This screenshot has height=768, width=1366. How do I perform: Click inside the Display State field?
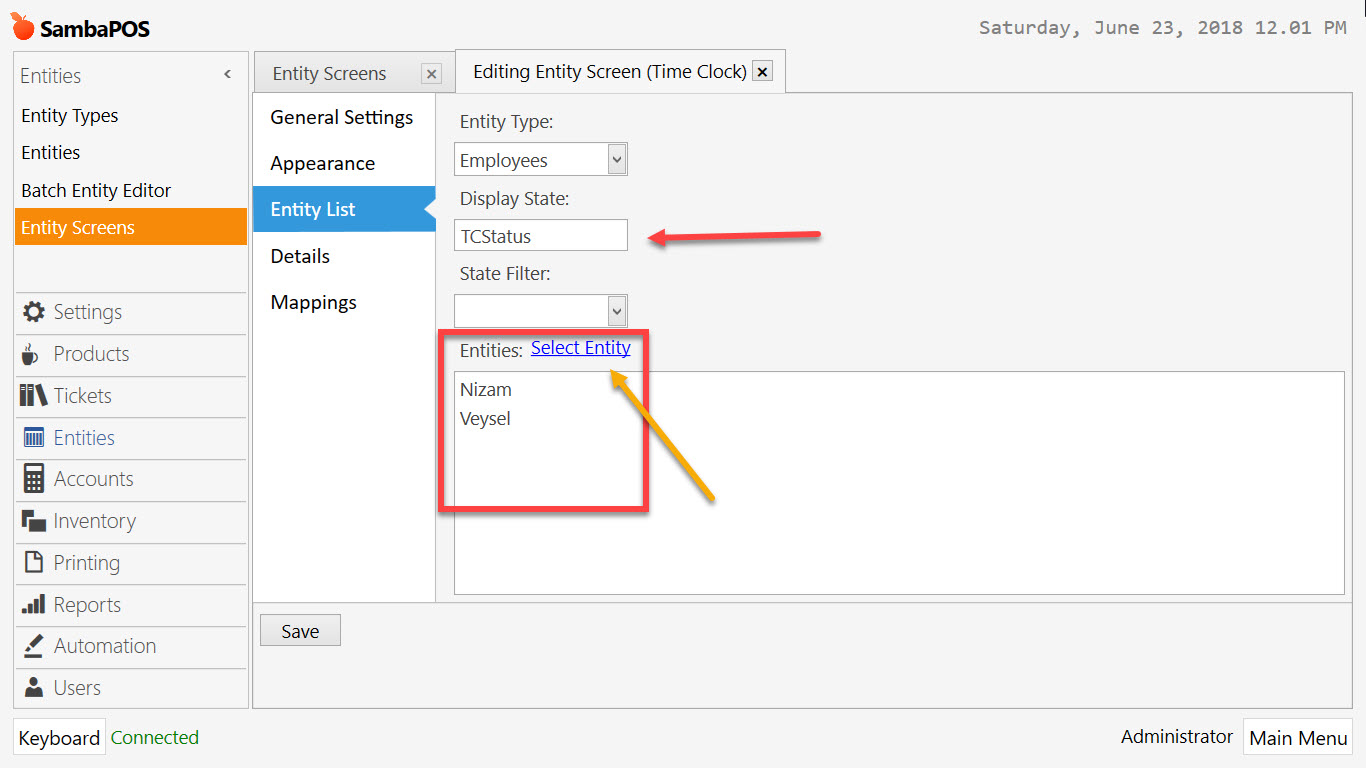(x=540, y=235)
